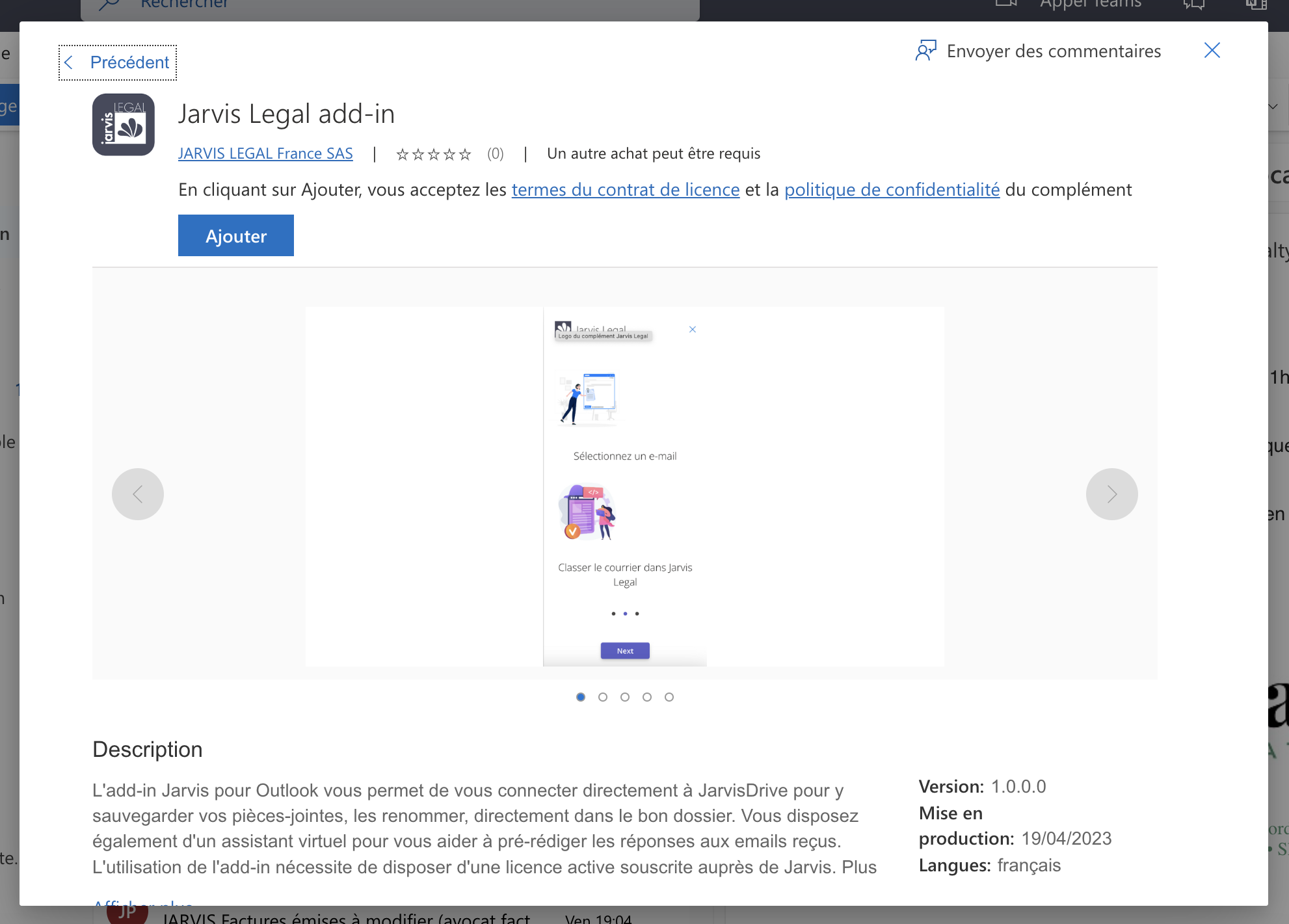Click the Jarvis Legal add-in title

point(287,114)
